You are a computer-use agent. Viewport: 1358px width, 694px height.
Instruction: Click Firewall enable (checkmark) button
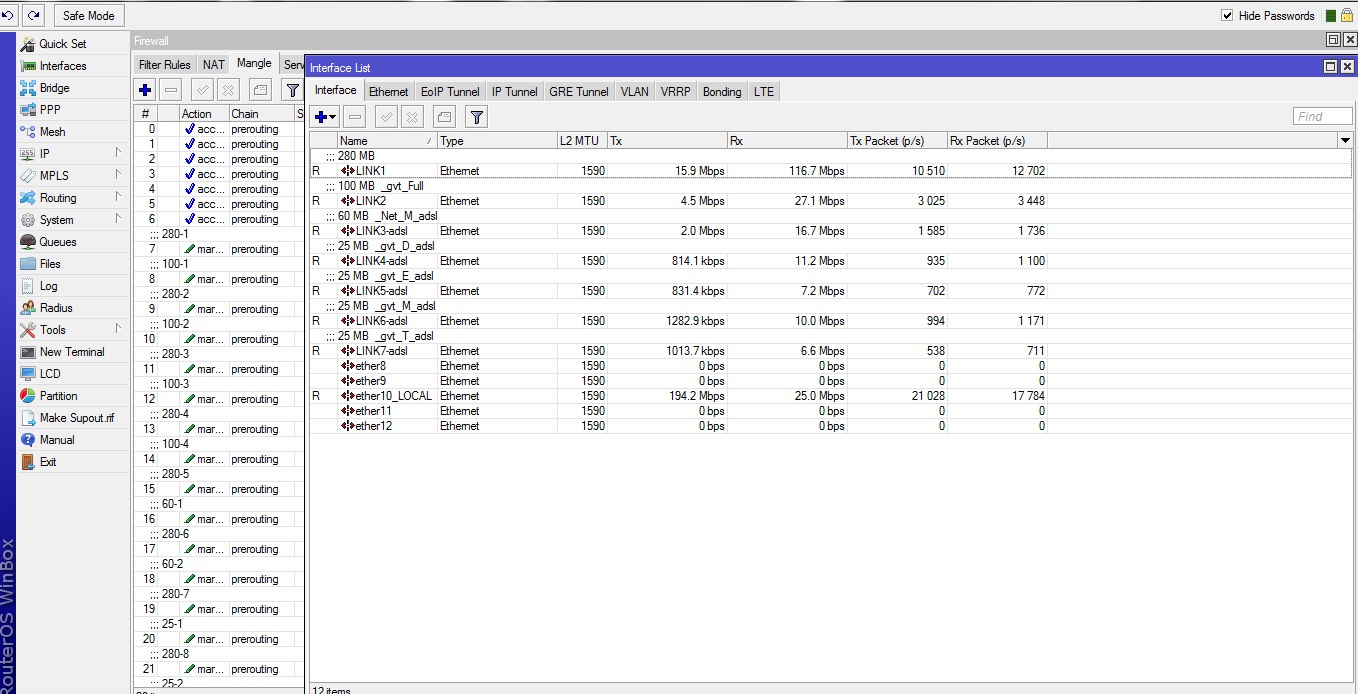click(x=202, y=90)
